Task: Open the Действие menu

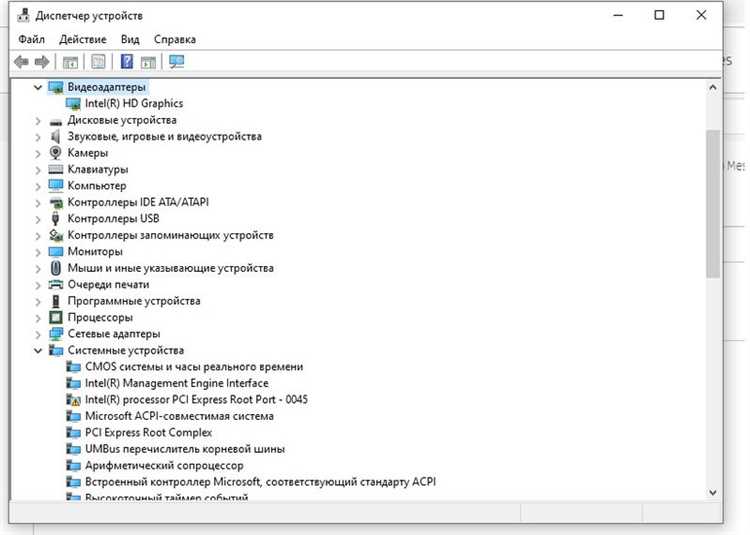Action: pos(83,39)
